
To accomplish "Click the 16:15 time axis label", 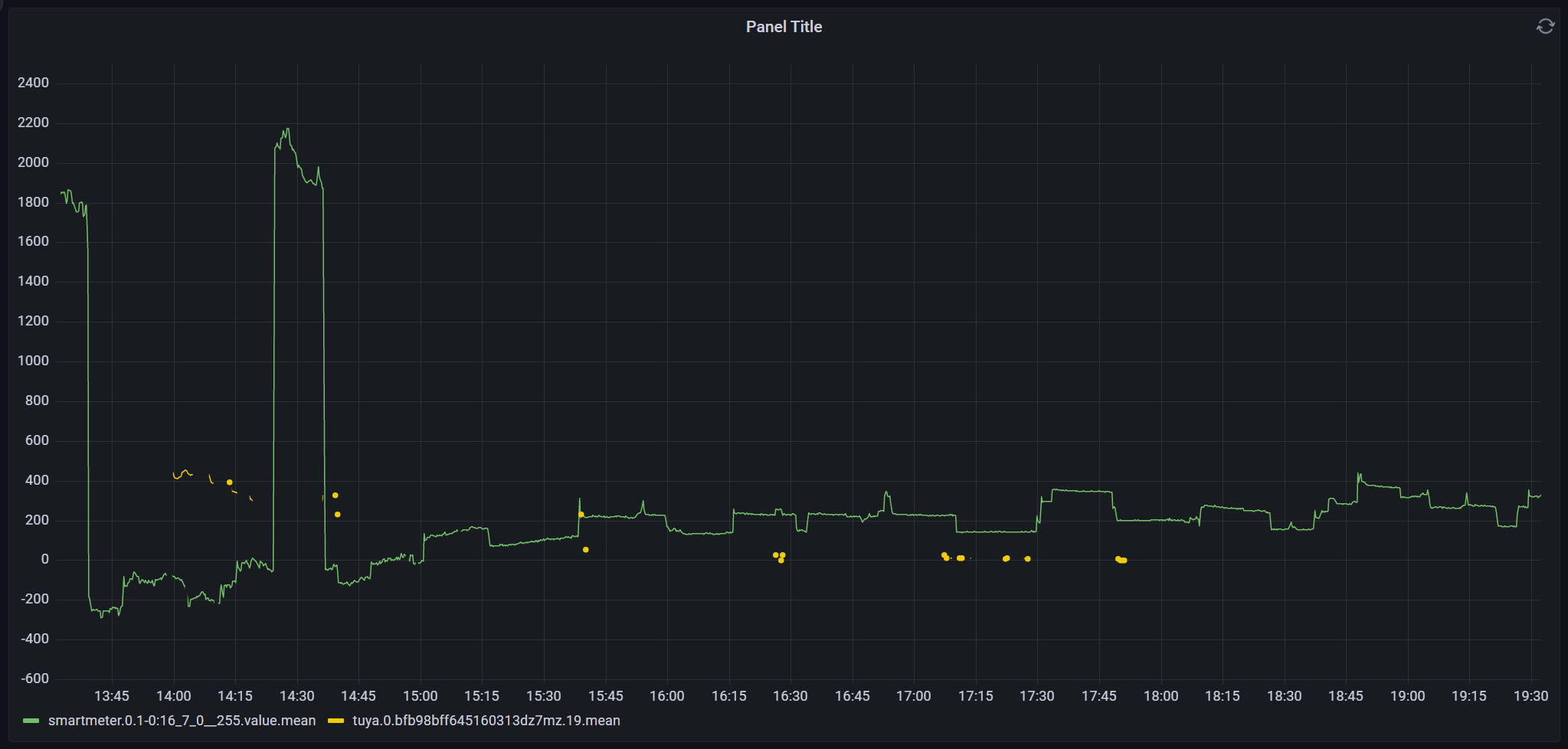I will tap(729, 696).
